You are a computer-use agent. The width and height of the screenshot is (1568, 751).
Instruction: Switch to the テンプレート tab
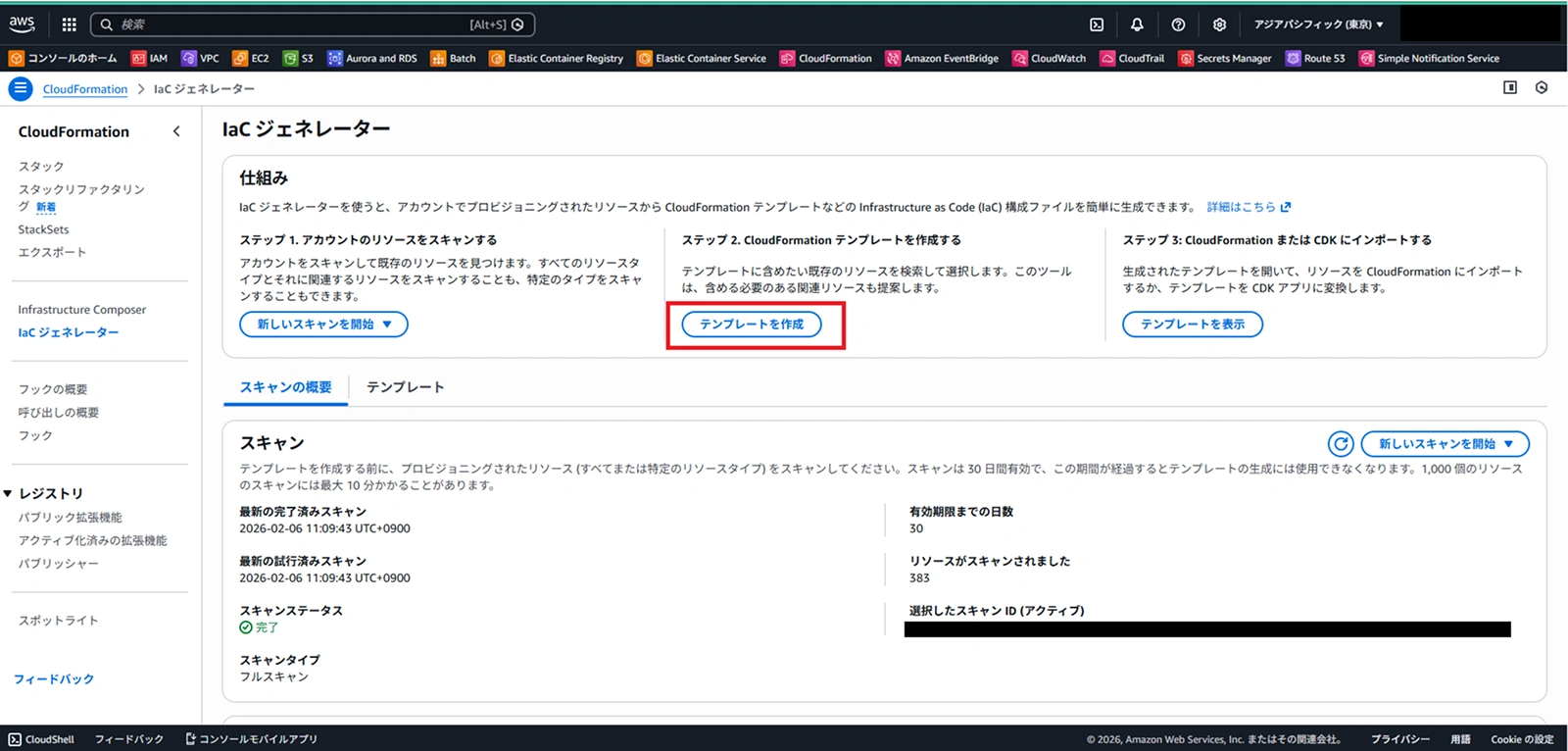pos(405,387)
